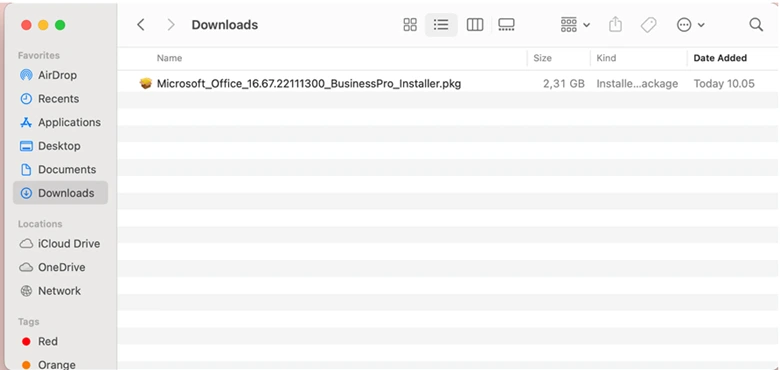This screenshot has height=370, width=780.
Task: Sort by the Kind column header
Action: point(606,58)
